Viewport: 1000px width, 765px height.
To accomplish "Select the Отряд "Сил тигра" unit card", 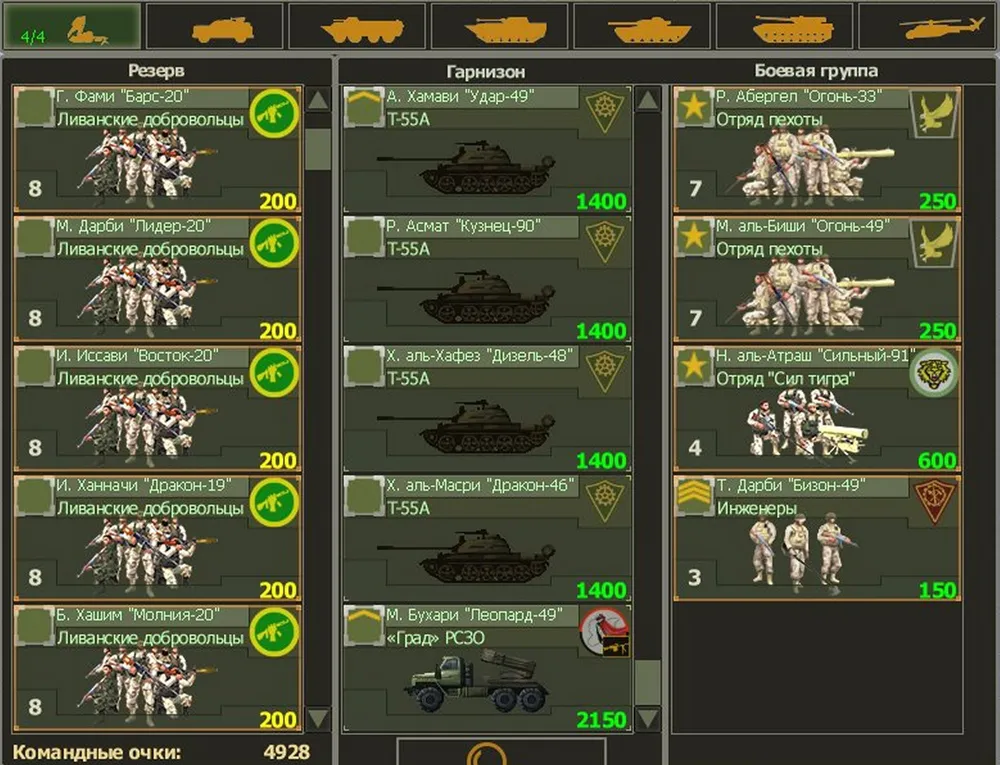I will pos(817,409).
